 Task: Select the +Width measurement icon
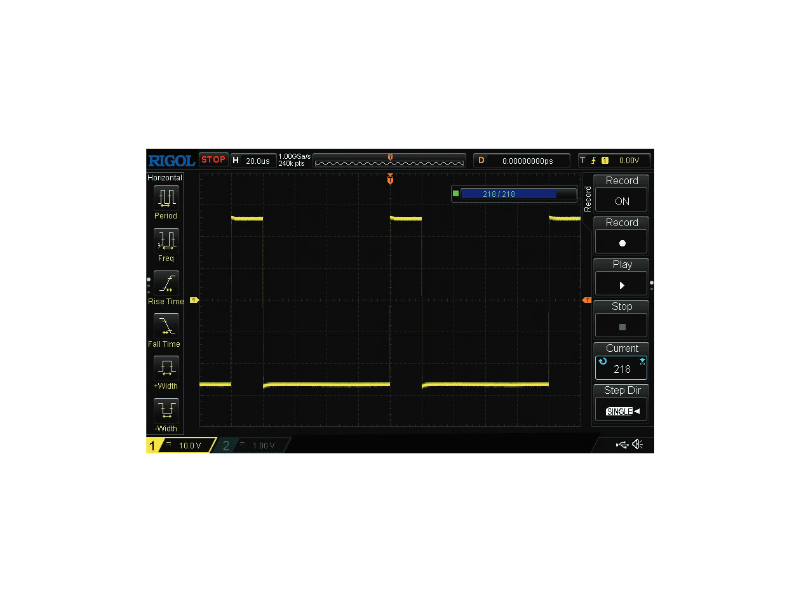[x=166, y=367]
